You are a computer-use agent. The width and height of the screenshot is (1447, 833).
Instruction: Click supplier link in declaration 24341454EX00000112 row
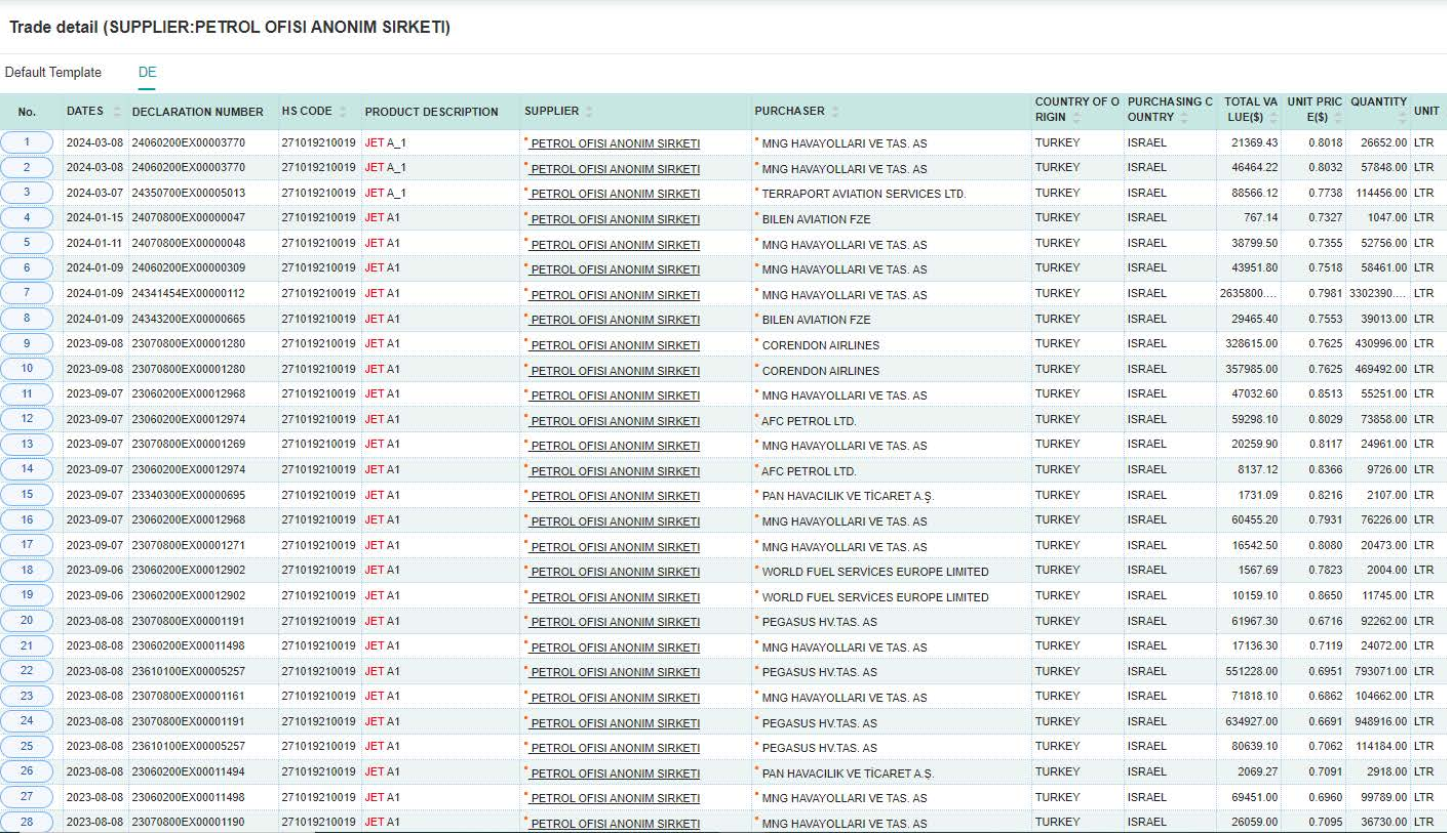pyautogui.click(x=615, y=295)
